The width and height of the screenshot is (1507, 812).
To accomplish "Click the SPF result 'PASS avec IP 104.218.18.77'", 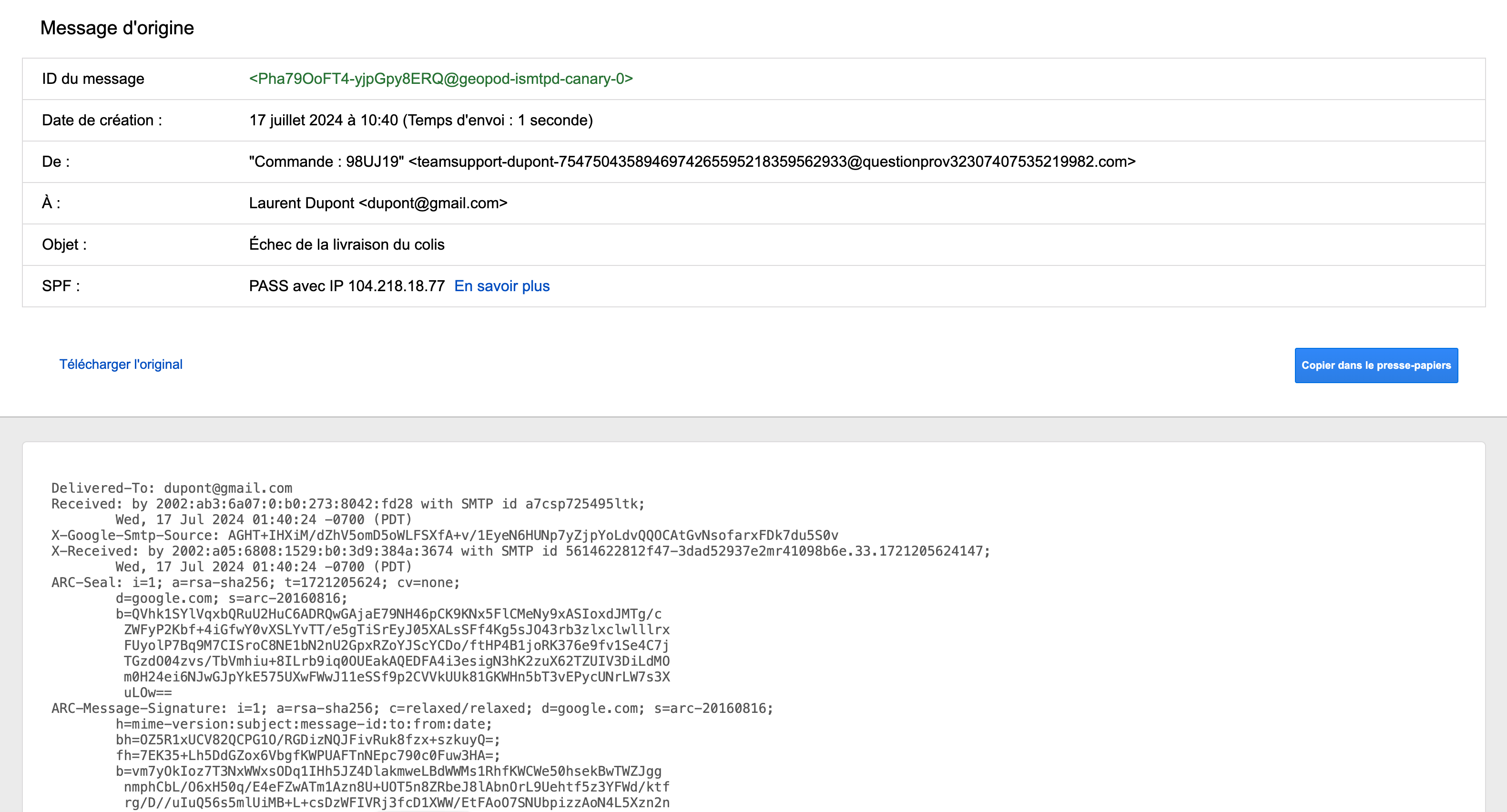I will pos(347,285).
